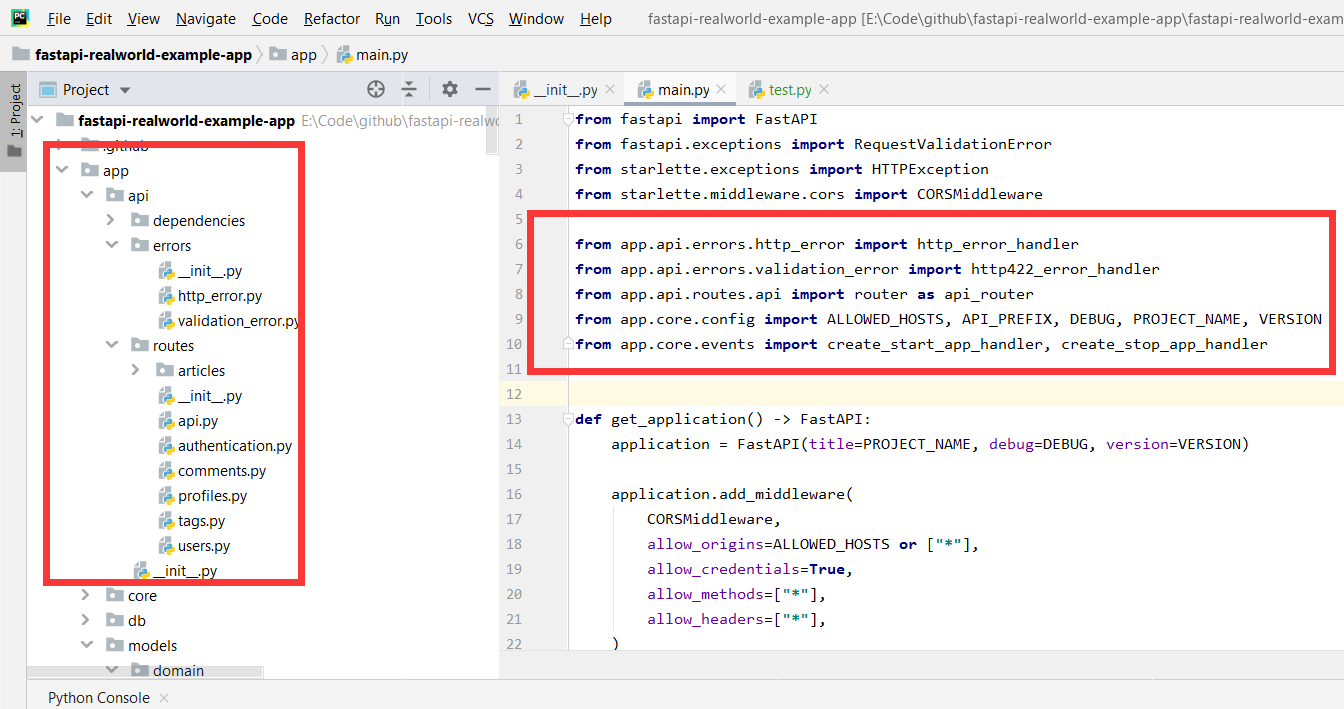Click the collapse all icon in Project panel
The height and width of the screenshot is (709, 1344).
(x=409, y=89)
